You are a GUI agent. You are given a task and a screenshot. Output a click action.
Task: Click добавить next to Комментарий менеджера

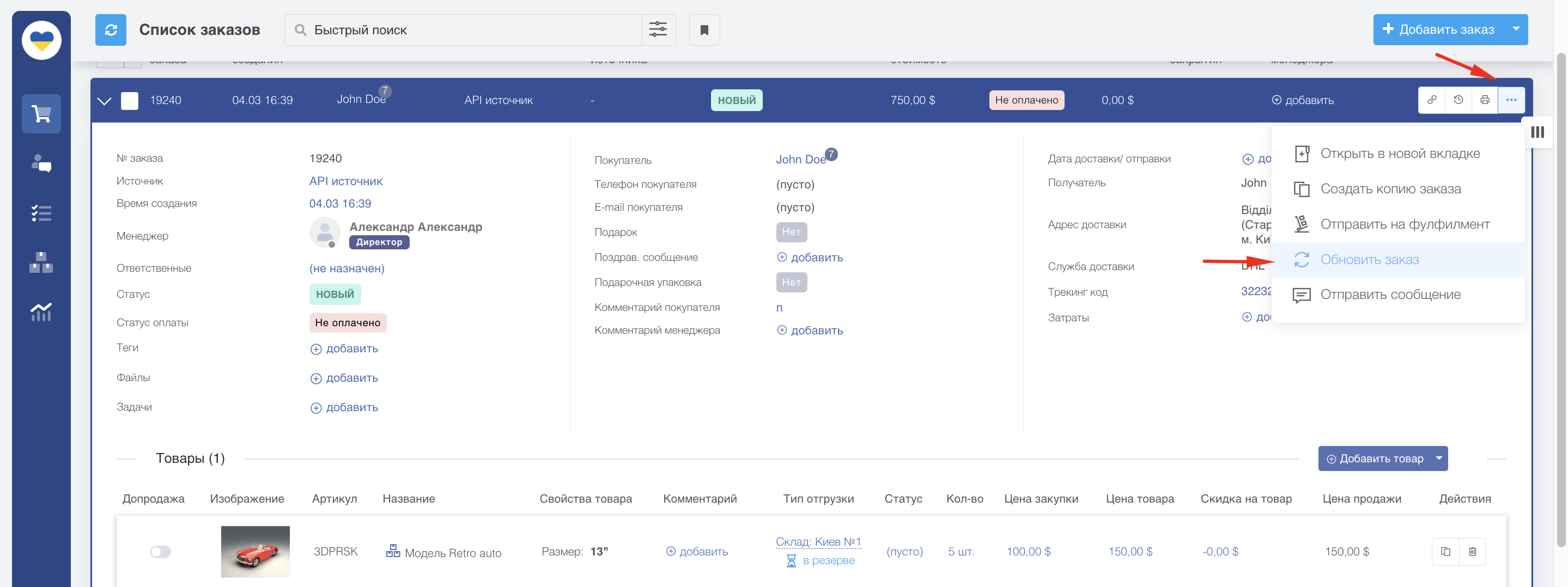[810, 331]
